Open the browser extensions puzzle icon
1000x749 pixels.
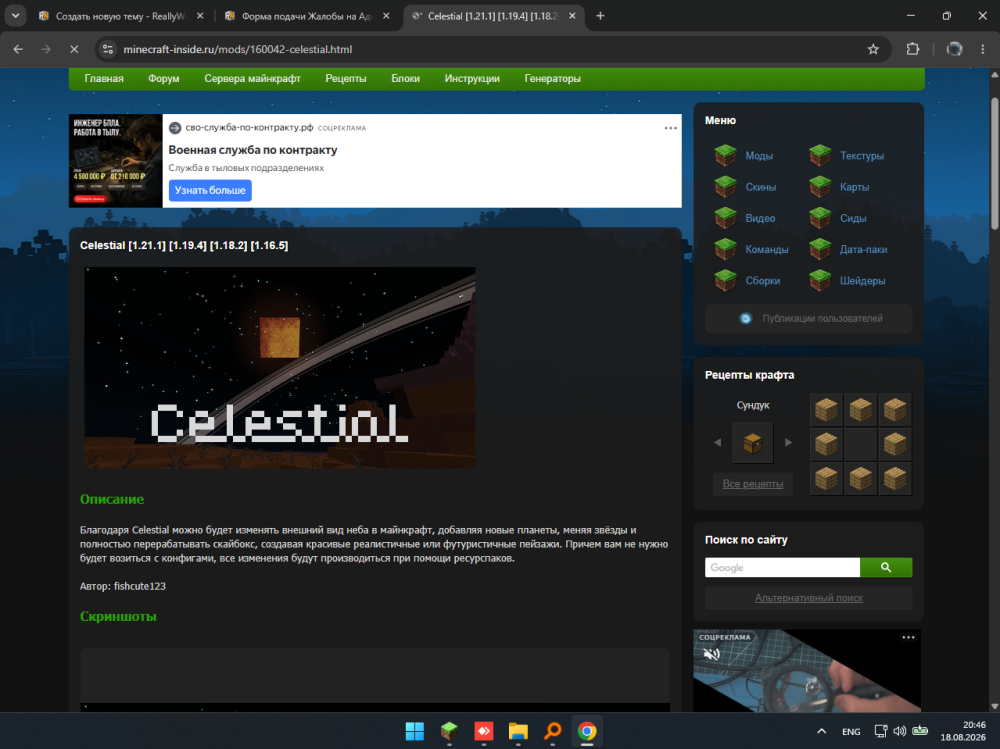point(913,49)
